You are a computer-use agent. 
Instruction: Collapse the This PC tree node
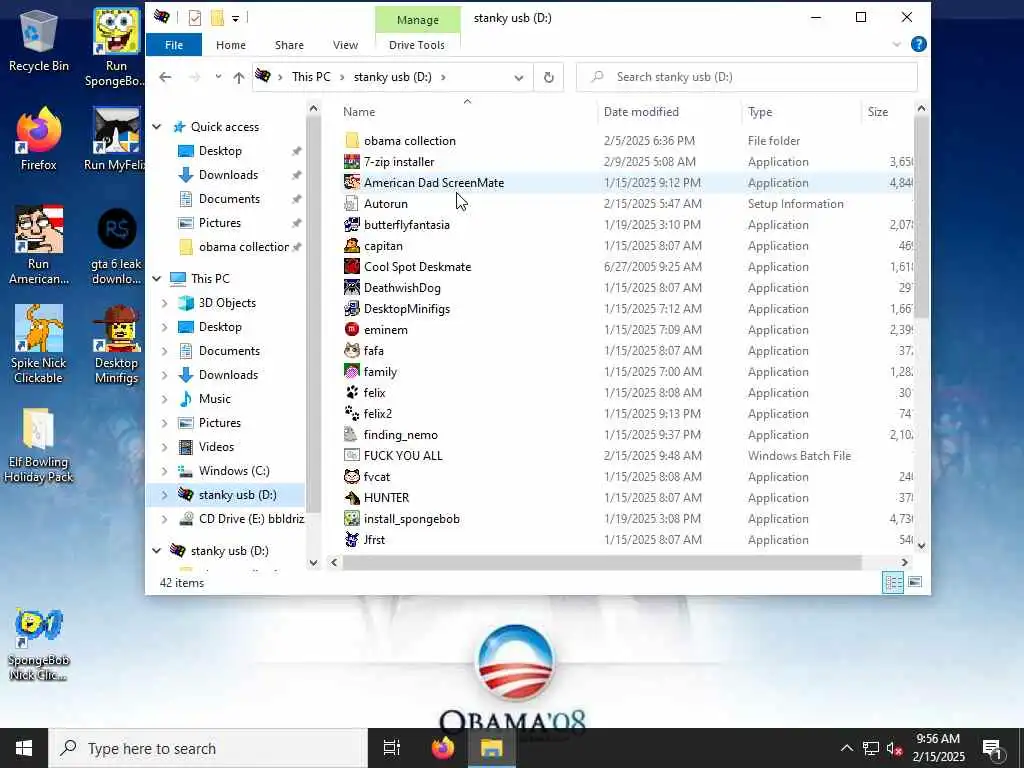(x=157, y=278)
